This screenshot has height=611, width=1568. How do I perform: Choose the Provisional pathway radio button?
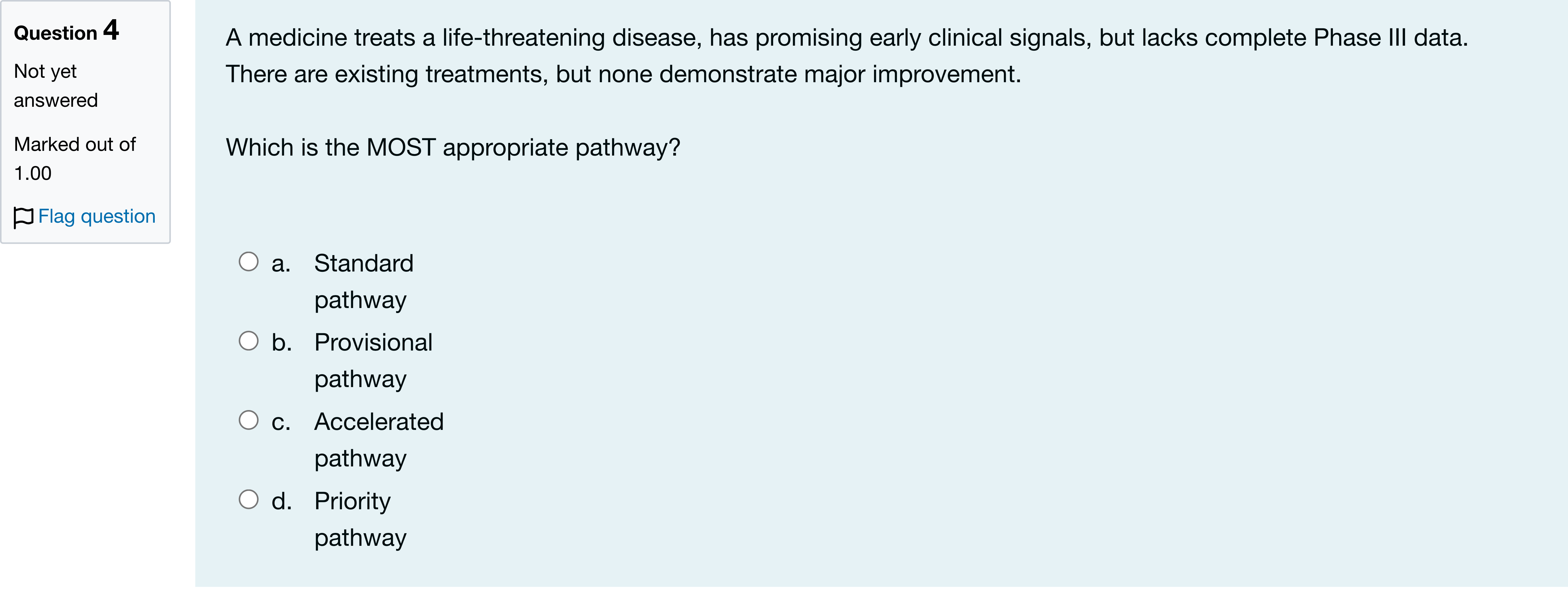tap(248, 341)
